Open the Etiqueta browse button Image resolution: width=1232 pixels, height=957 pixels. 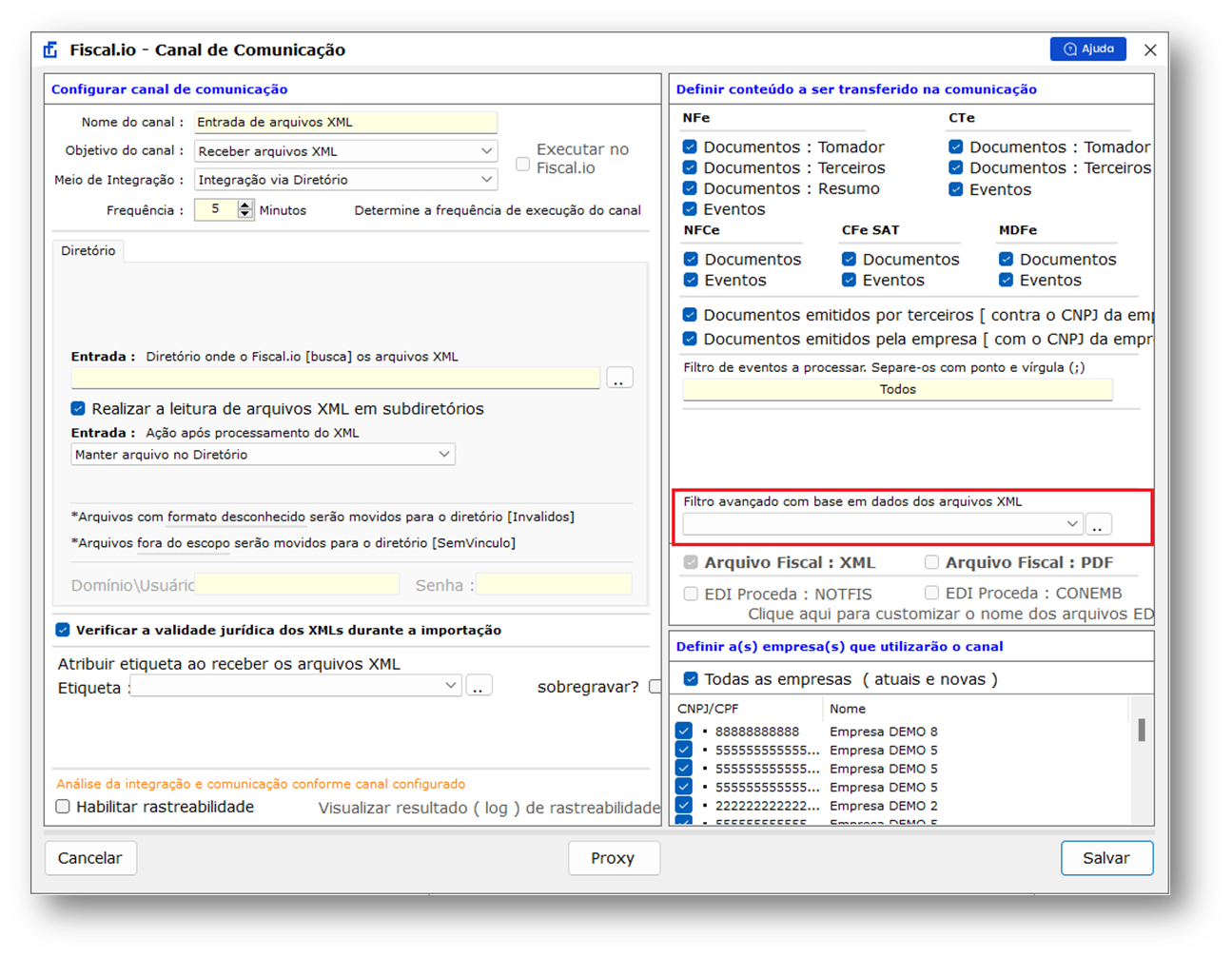[479, 686]
